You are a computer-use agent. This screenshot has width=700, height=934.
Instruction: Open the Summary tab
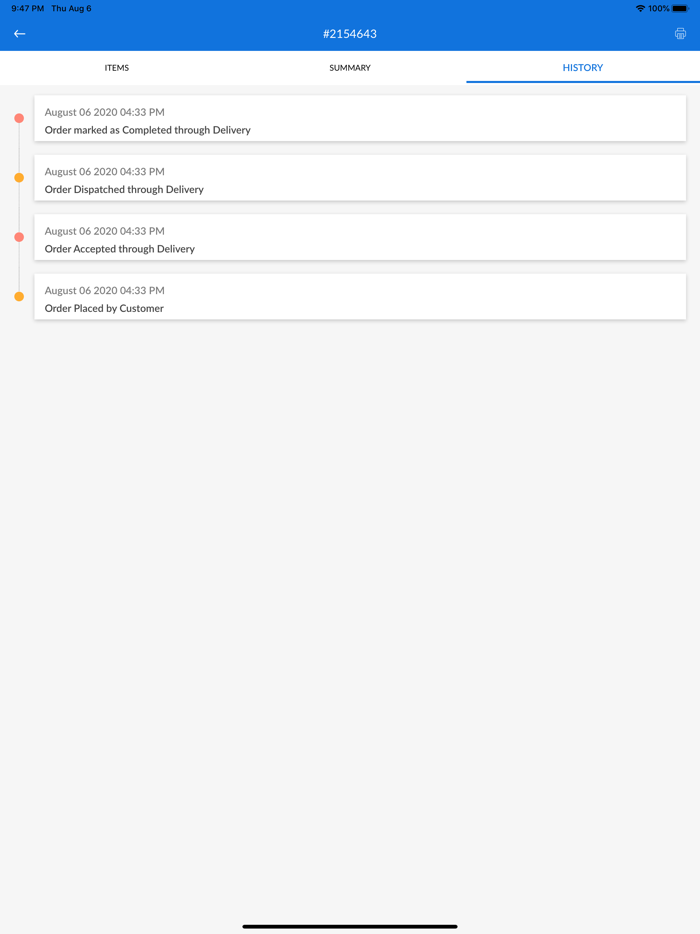click(x=350, y=68)
